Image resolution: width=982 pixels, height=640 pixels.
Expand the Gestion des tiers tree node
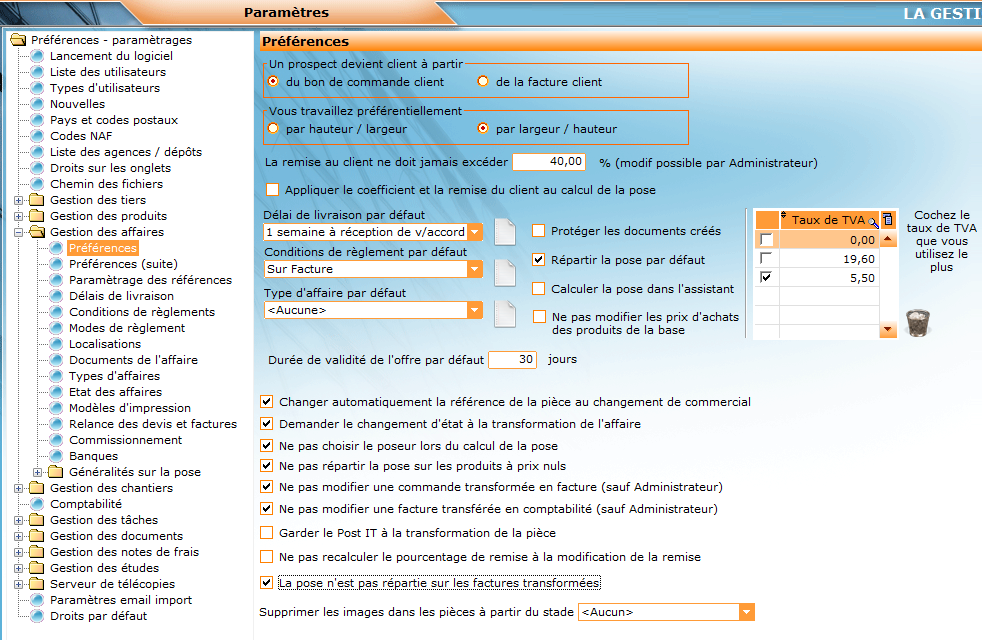pos(19,200)
